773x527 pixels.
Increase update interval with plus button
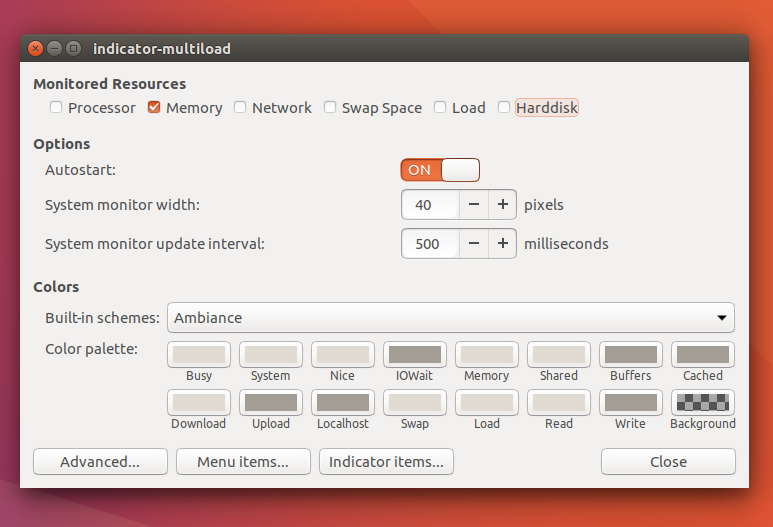coord(502,244)
